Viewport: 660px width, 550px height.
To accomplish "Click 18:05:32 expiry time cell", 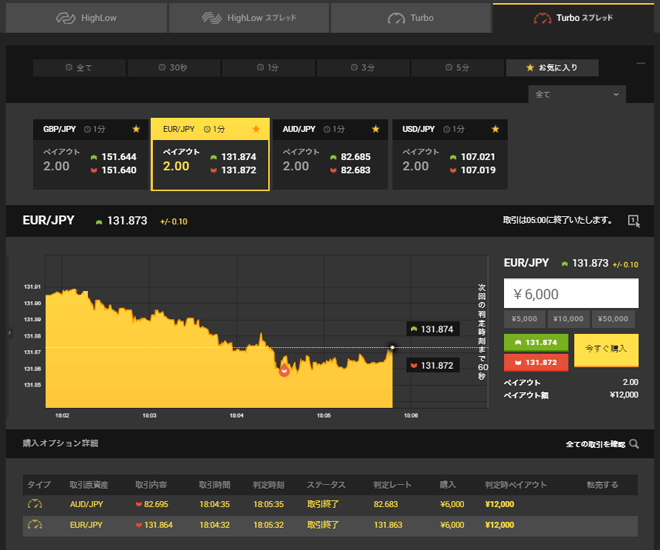I will [269, 525].
